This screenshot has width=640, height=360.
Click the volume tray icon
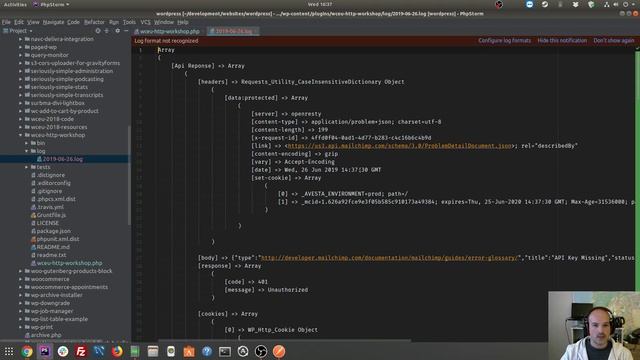coord(616,4)
